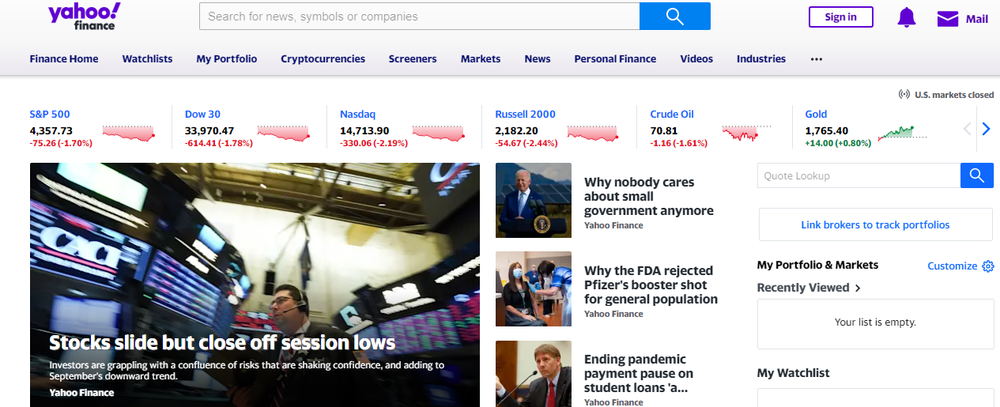Open the Markets menu
Viewport: 1000px width, 407px height.
point(481,59)
